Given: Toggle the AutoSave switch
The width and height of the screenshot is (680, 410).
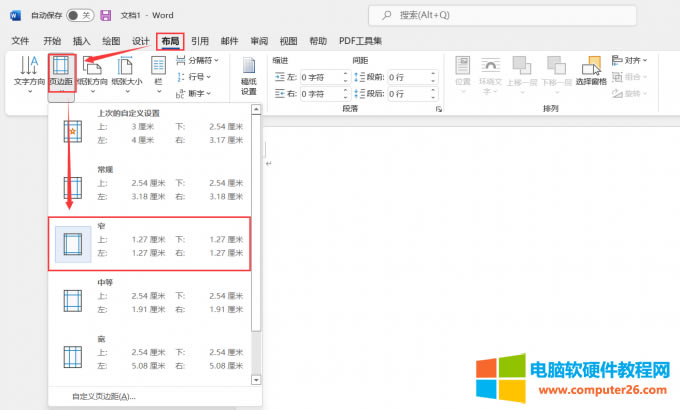Looking at the screenshot, I should 80,15.
